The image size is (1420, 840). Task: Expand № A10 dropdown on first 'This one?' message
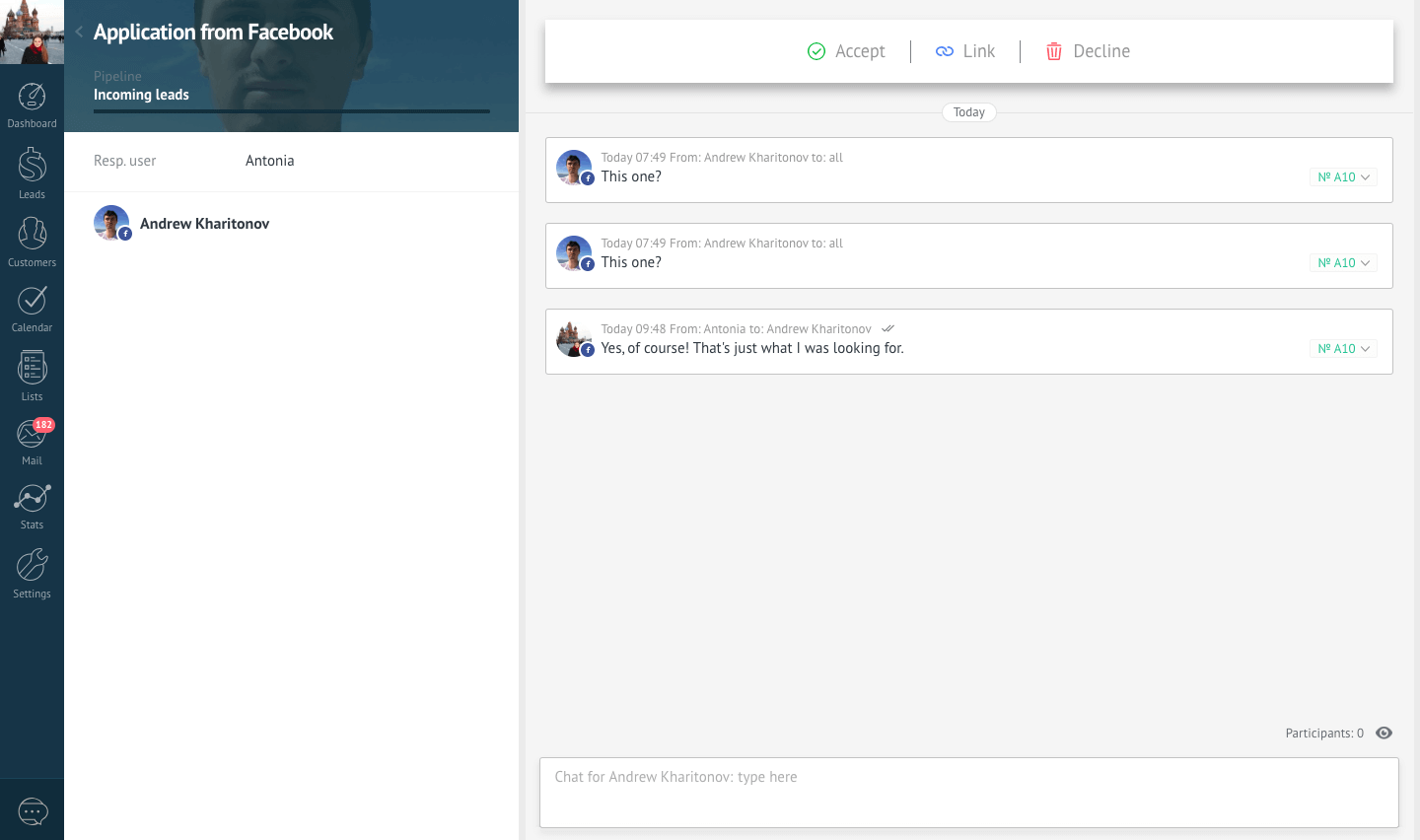1344,177
